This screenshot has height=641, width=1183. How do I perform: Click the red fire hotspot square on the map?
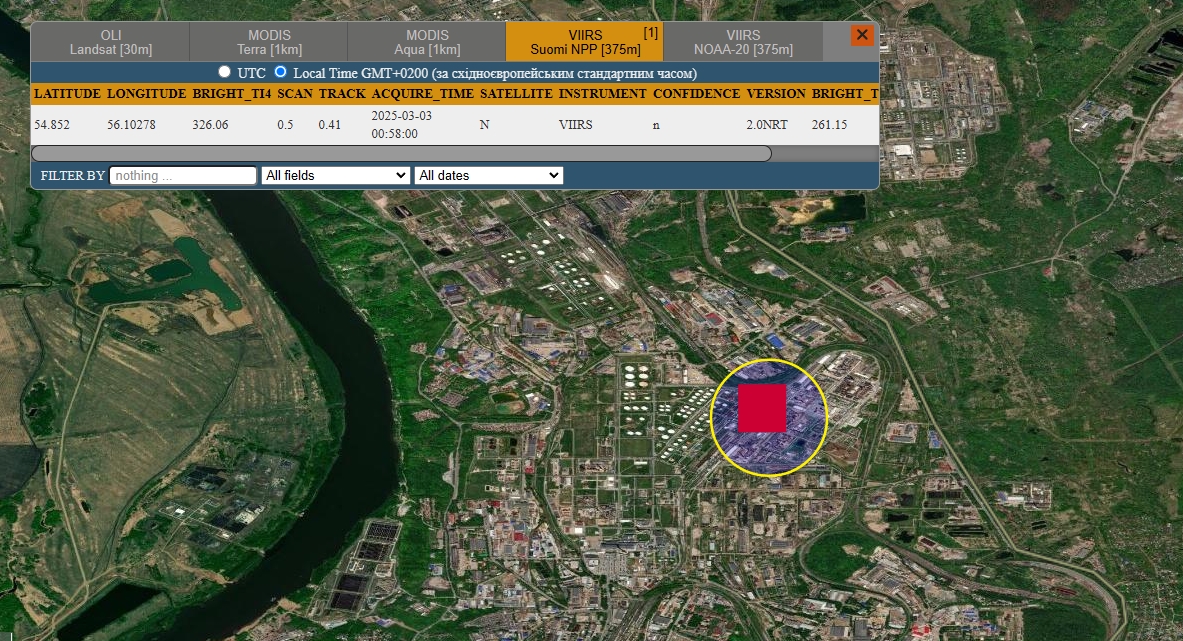(x=762, y=408)
